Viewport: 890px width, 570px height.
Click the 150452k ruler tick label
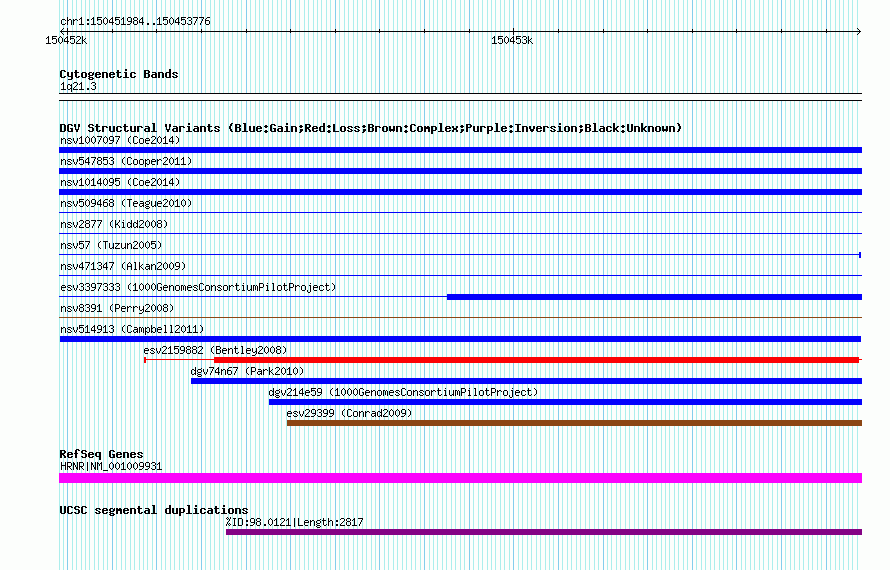66,40
